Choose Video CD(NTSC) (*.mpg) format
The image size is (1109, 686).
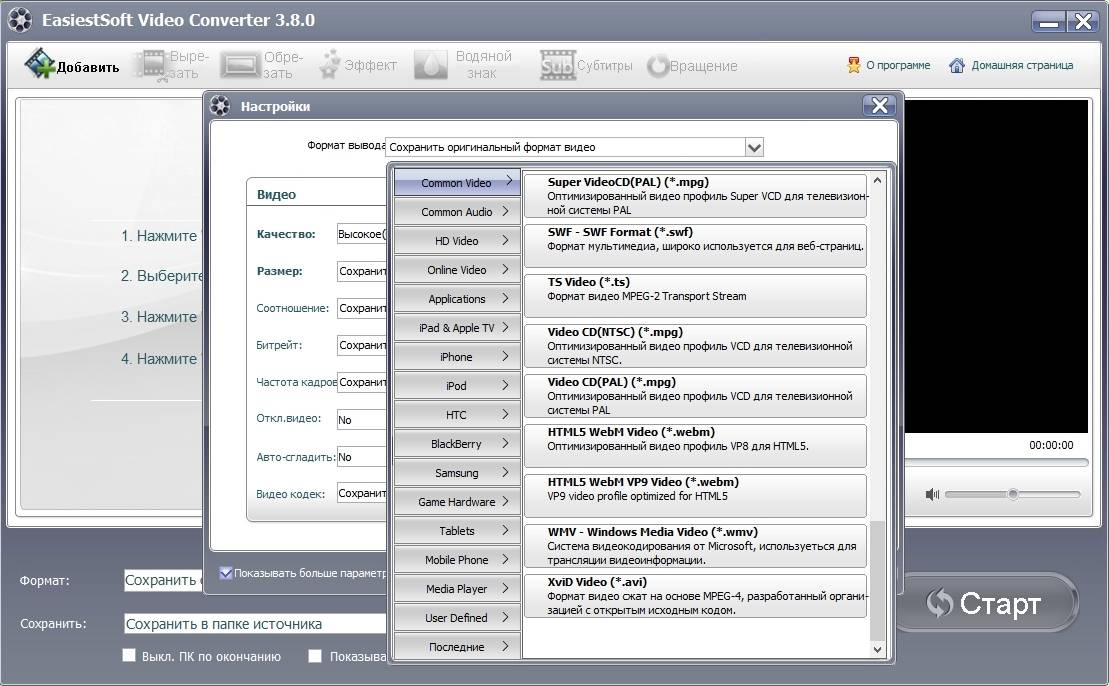coord(695,346)
